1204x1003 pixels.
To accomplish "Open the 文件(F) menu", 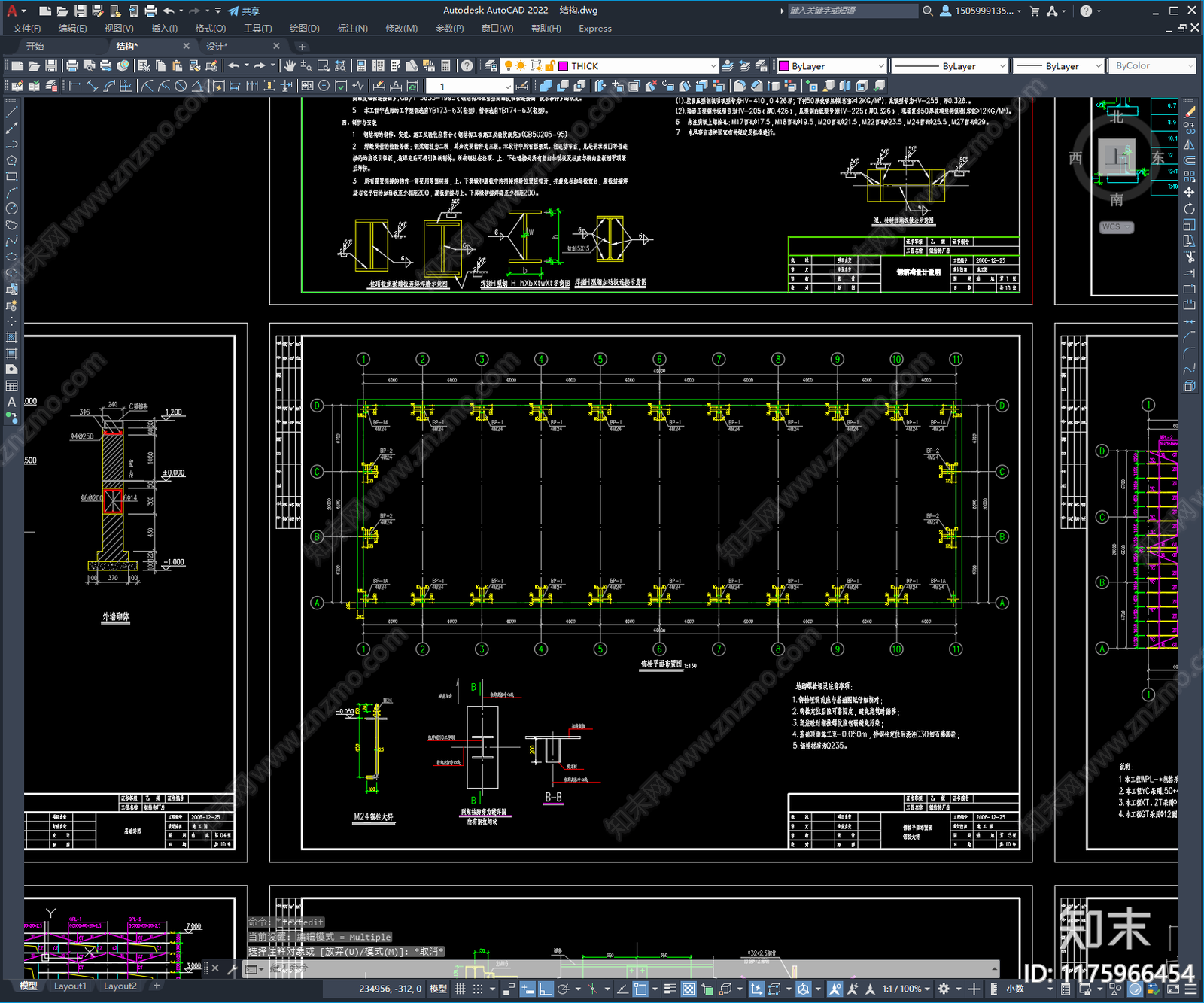I will point(27,29).
